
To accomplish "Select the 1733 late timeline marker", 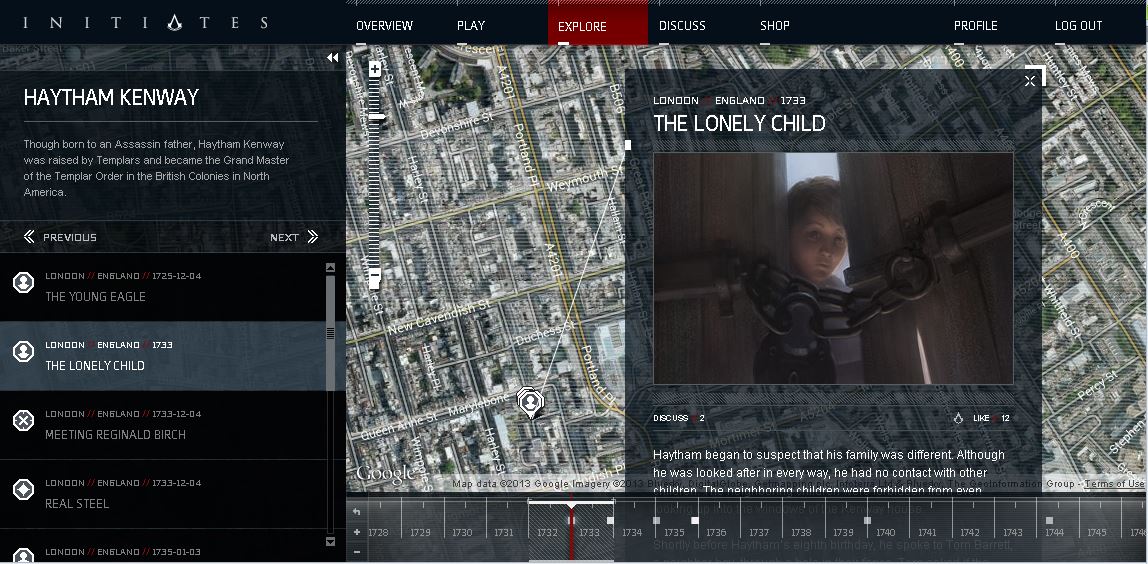I will [610, 521].
